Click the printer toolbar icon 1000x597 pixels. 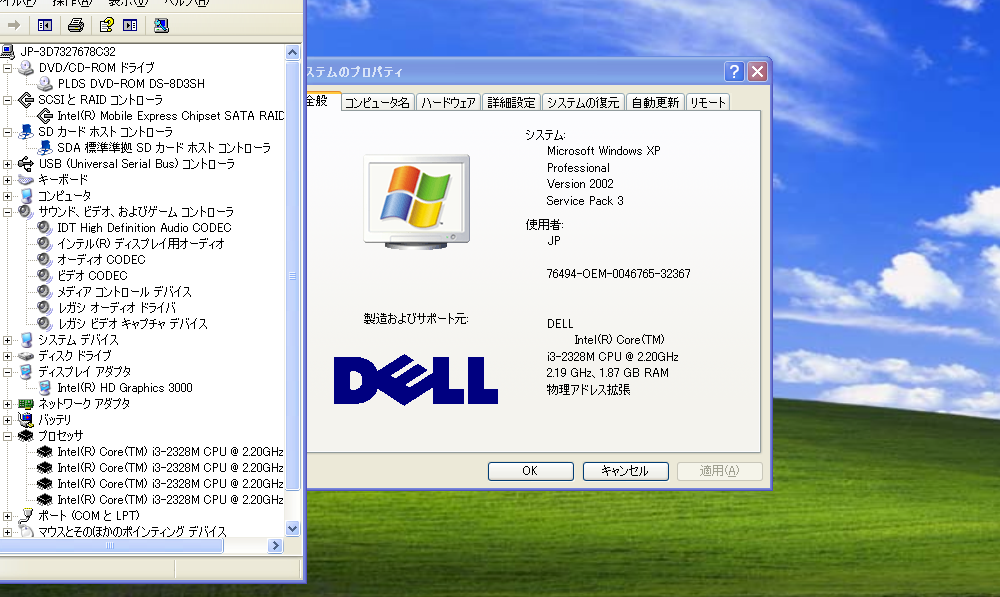[x=76, y=26]
